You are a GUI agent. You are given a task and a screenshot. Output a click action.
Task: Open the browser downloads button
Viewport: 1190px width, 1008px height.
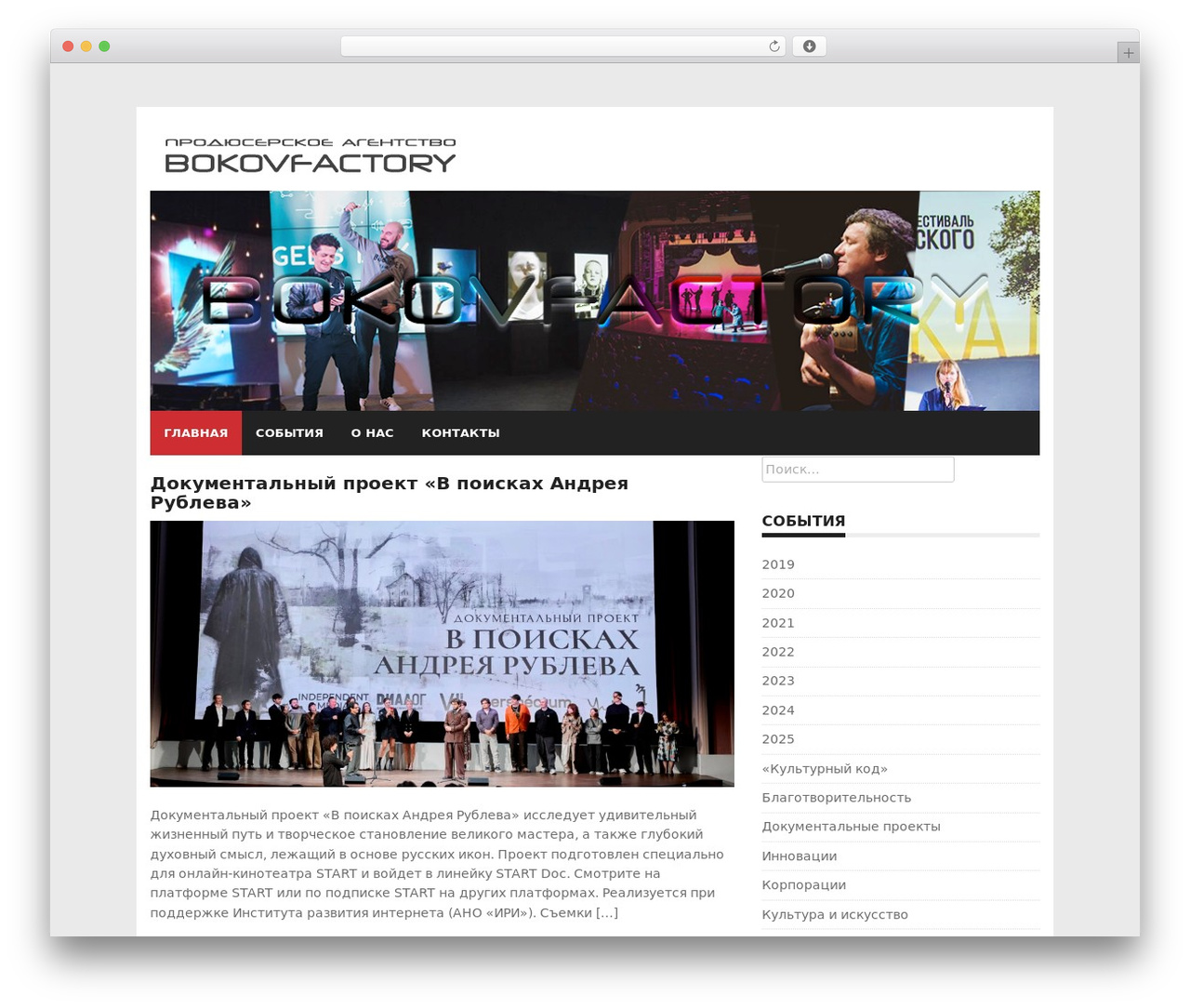[x=809, y=46]
